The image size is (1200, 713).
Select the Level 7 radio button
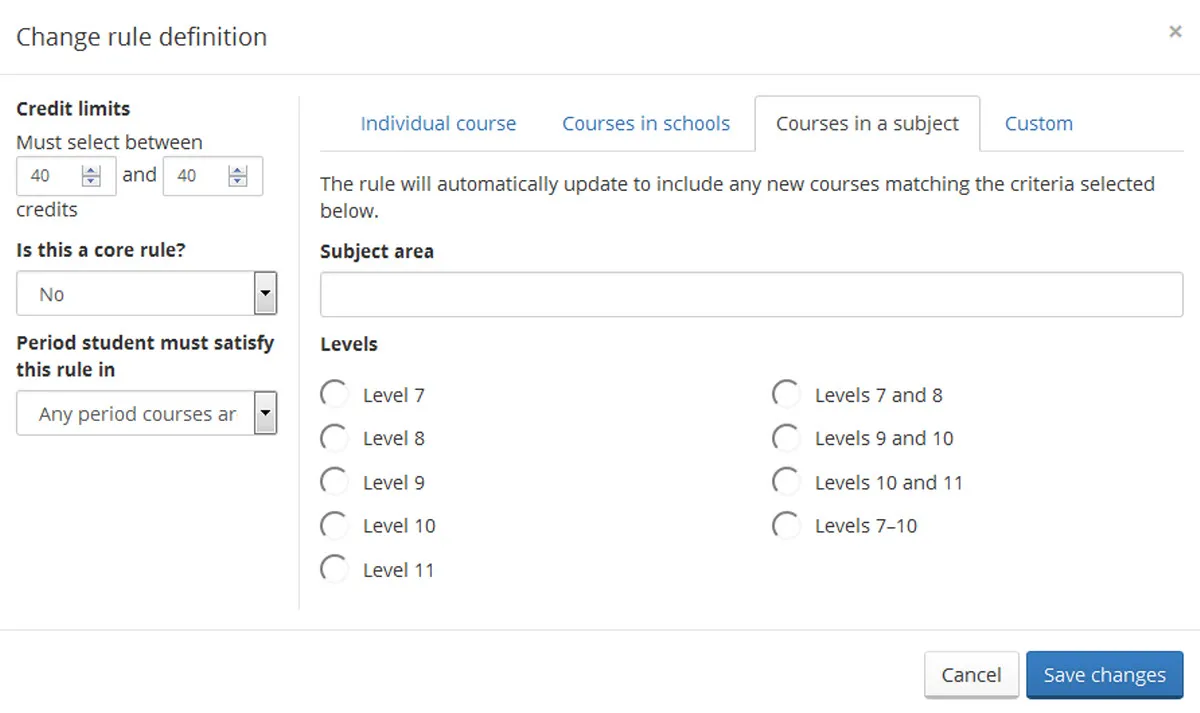click(x=334, y=395)
